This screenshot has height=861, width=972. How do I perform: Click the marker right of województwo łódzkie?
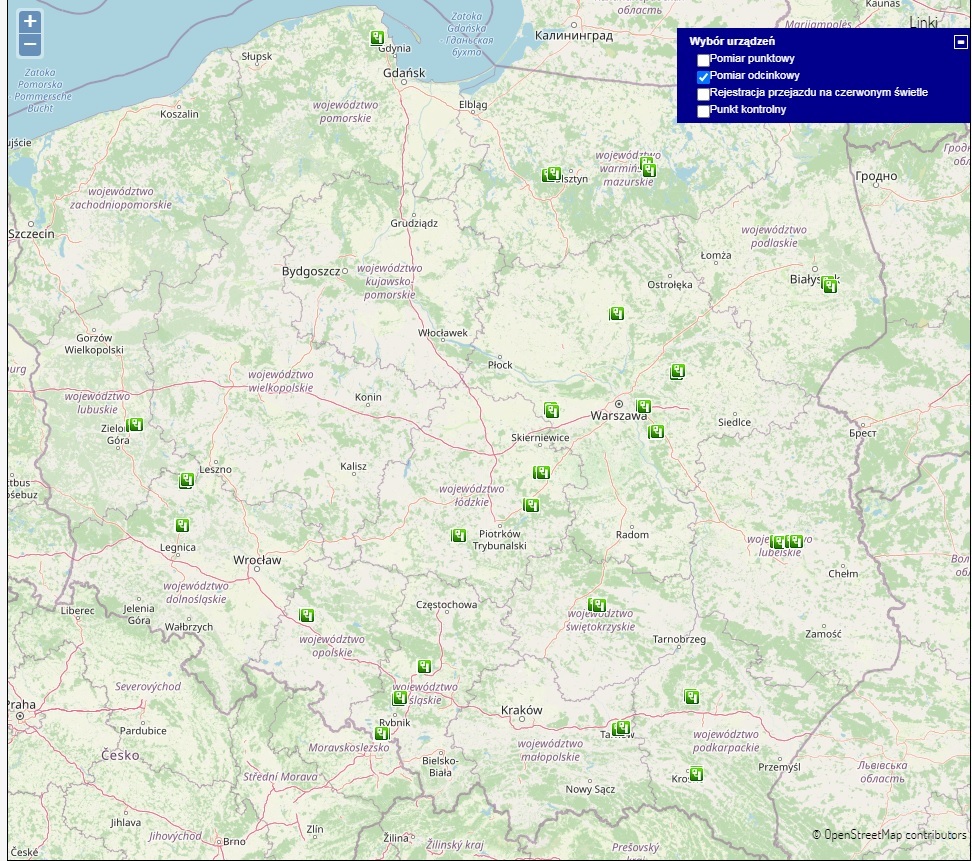(x=531, y=505)
